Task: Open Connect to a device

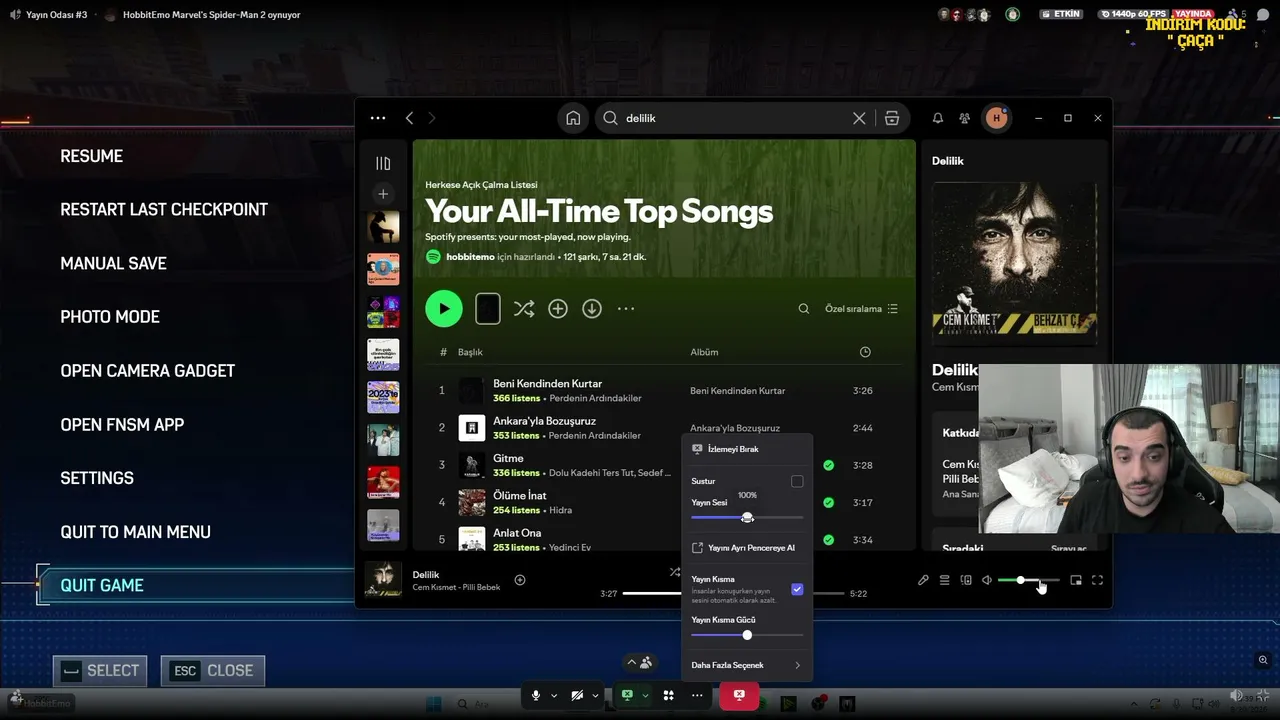Action: [x=966, y=580]
